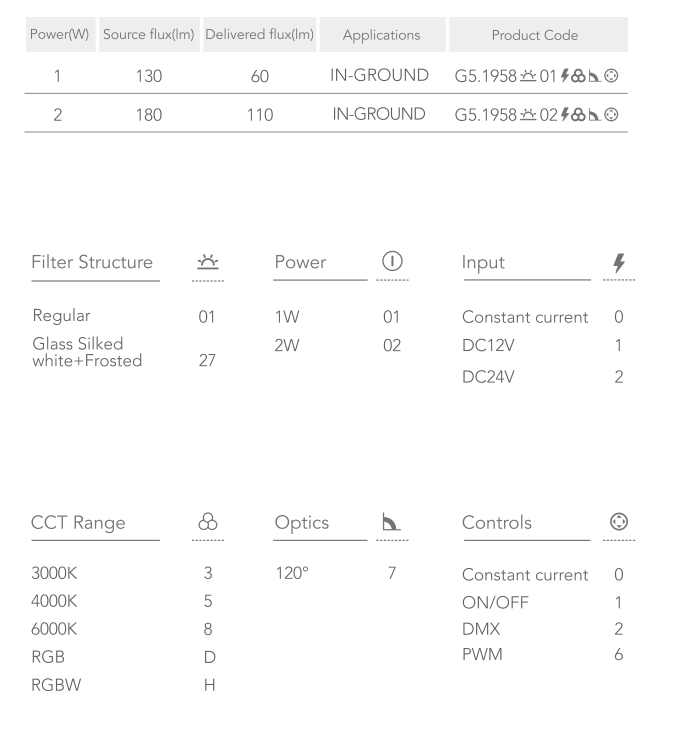The height and width of the screenshot is (735, 676).
Task: Click the Filter Structure lamp icon
Action: (208, 262)
